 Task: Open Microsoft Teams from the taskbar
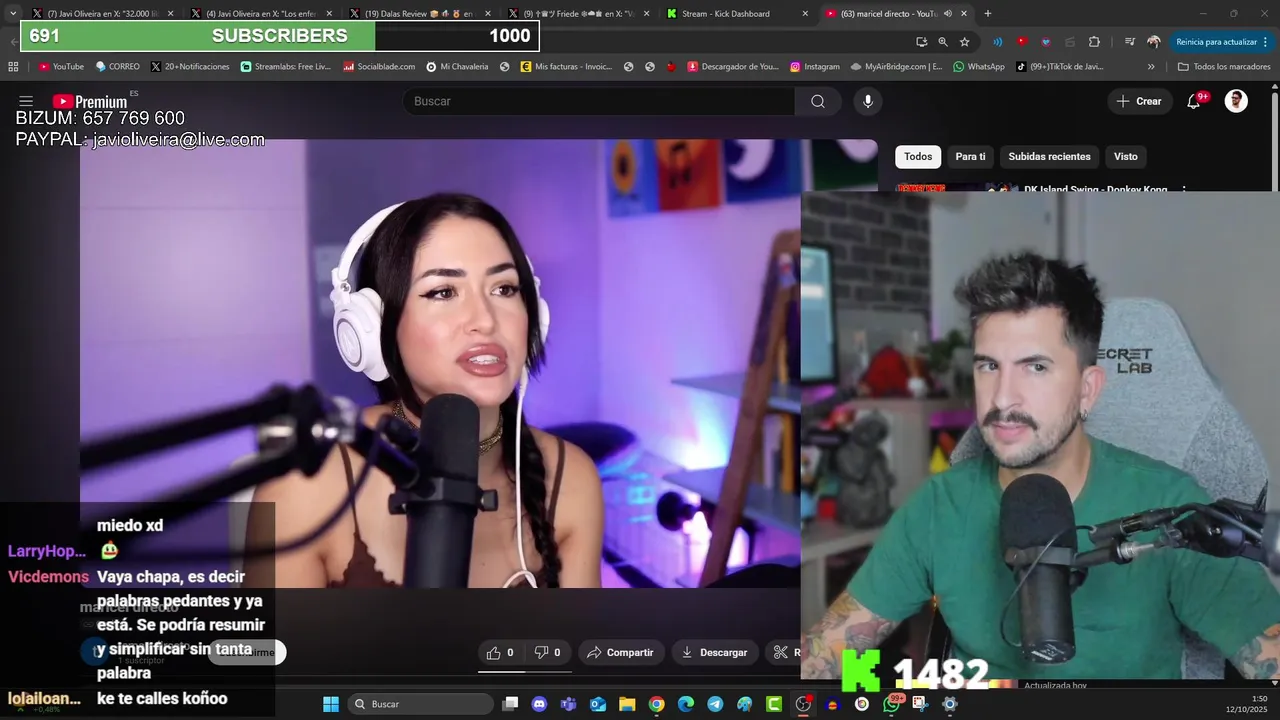[568, 704]
